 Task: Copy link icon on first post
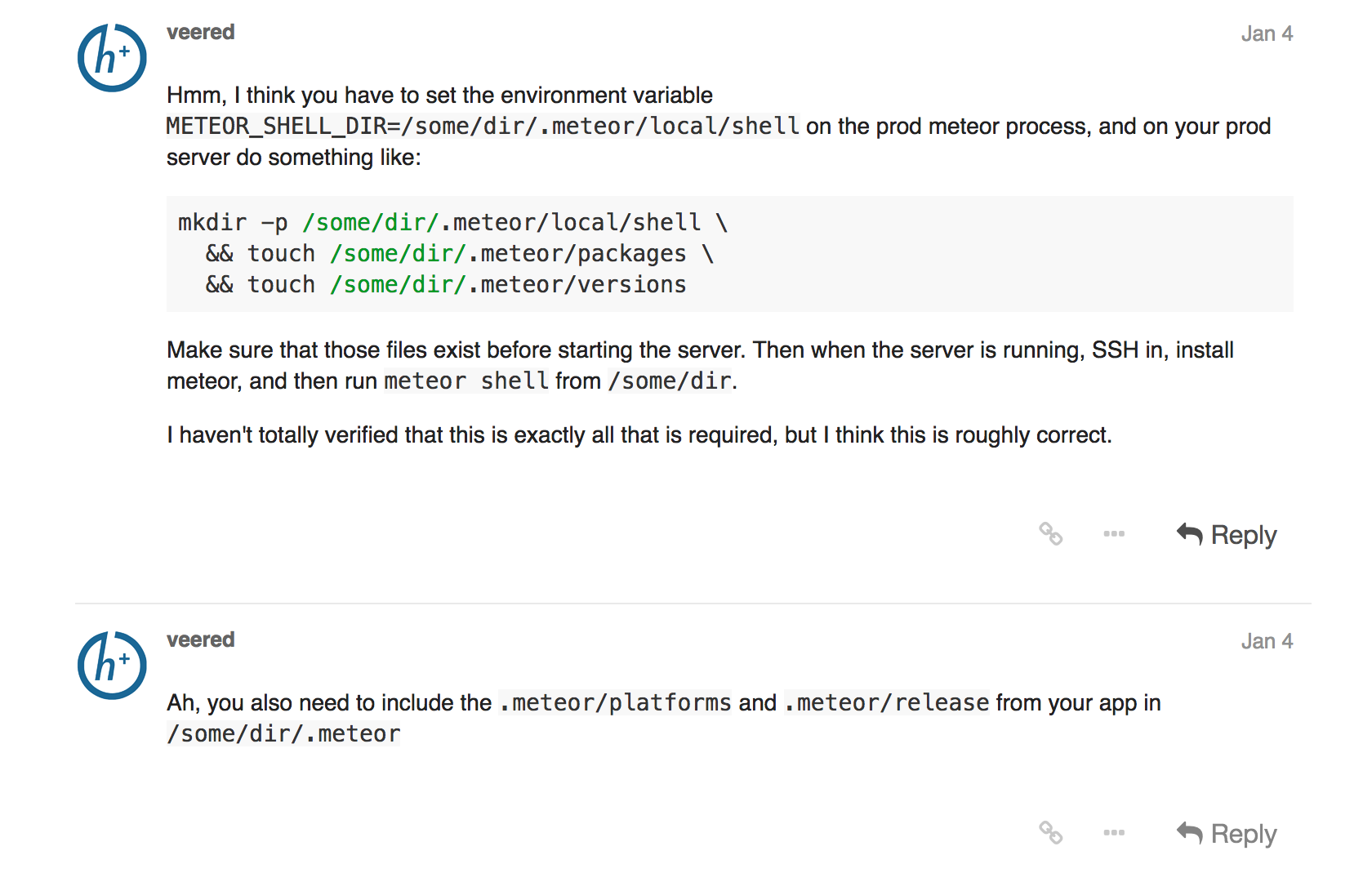click(1050, 534)
